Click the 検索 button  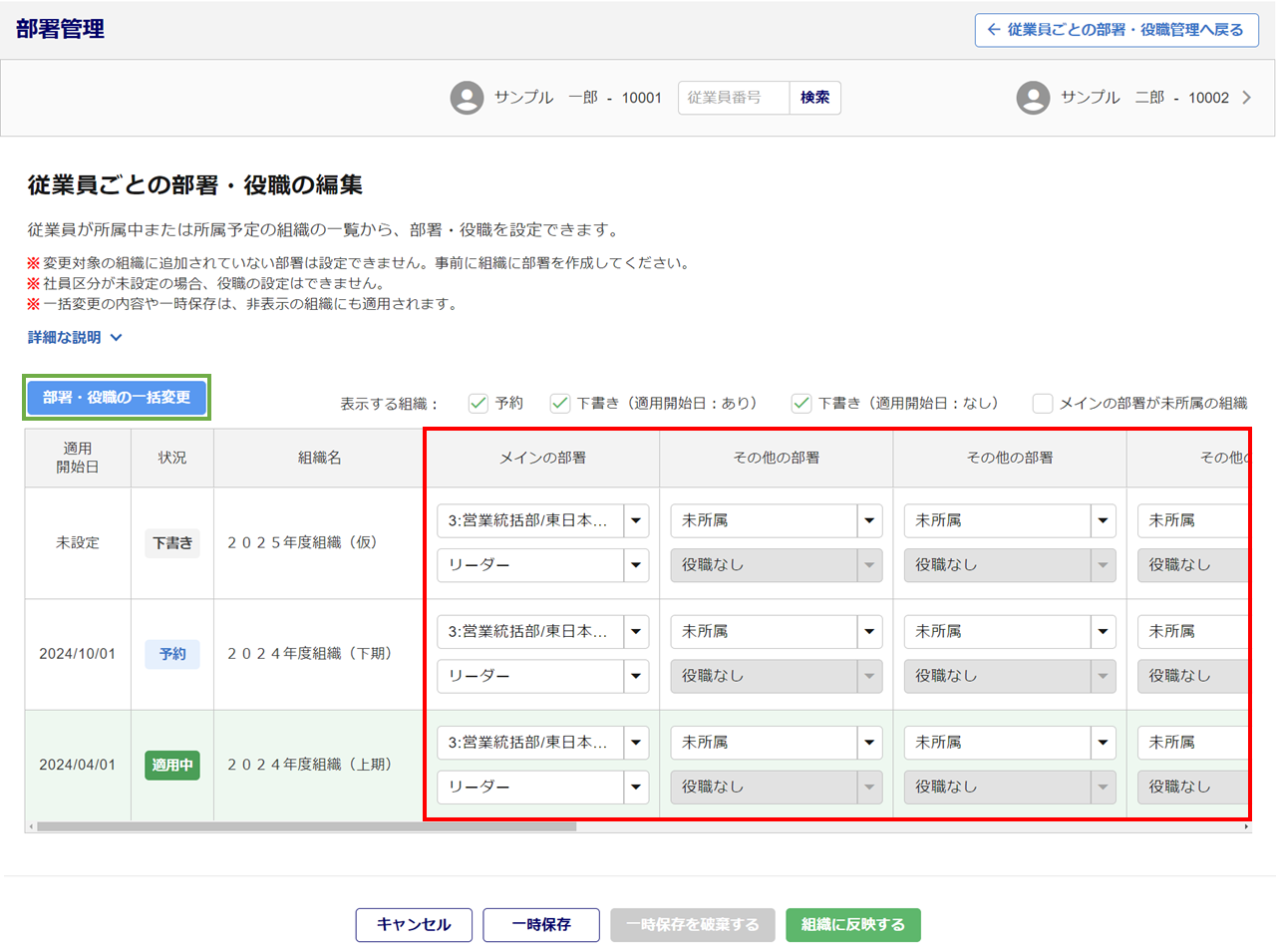point(814,98)
